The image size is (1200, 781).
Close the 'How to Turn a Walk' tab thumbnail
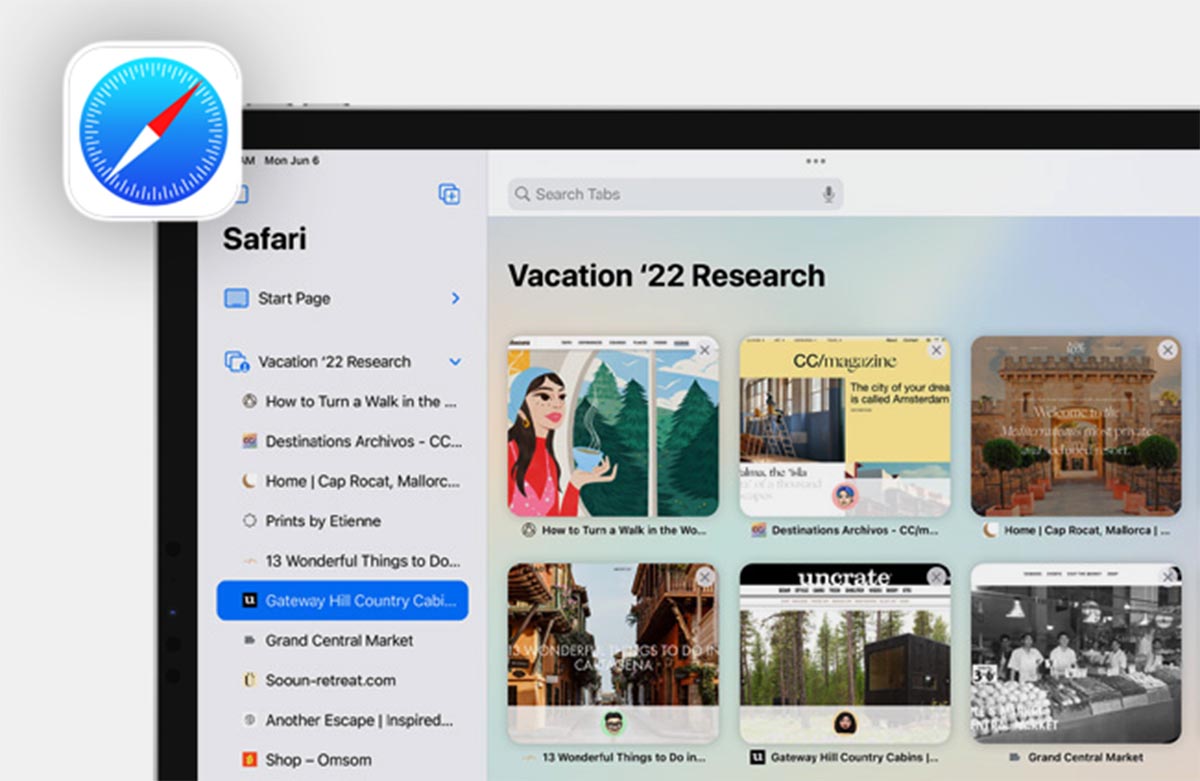pos(705,350)
